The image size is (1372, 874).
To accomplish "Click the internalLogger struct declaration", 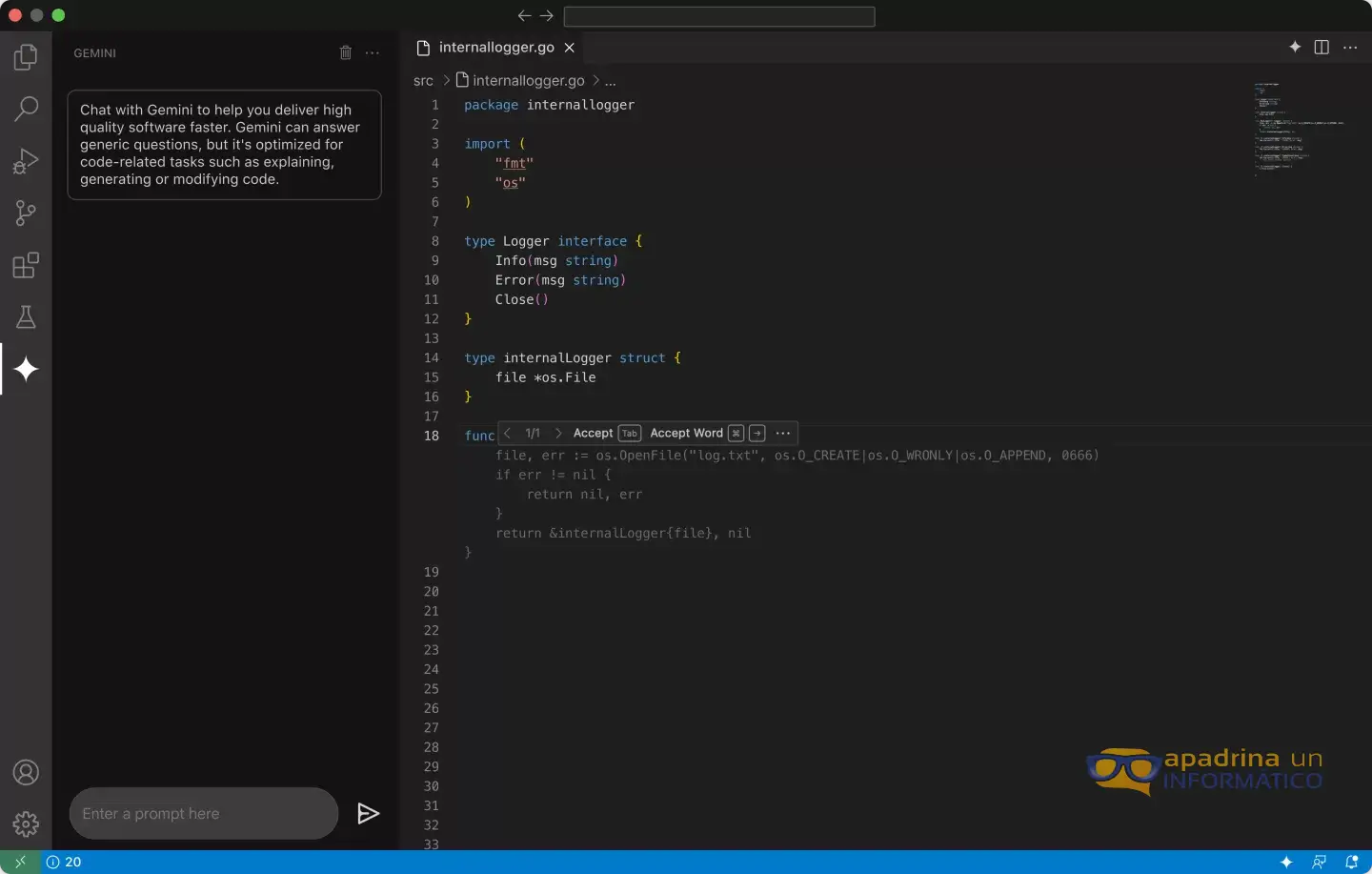I will [573, 358].
